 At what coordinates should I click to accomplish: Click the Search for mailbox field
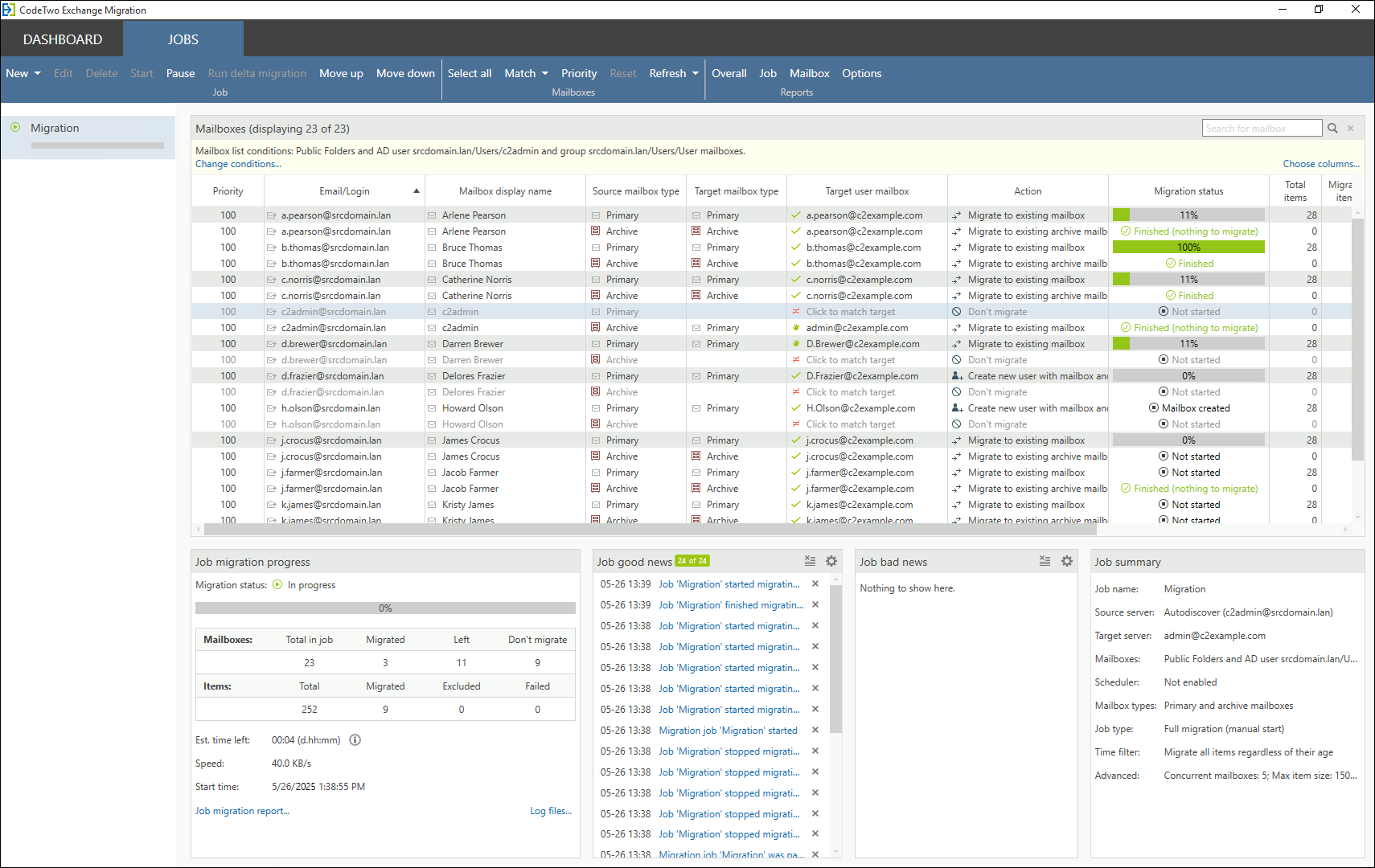(1262, 129)
